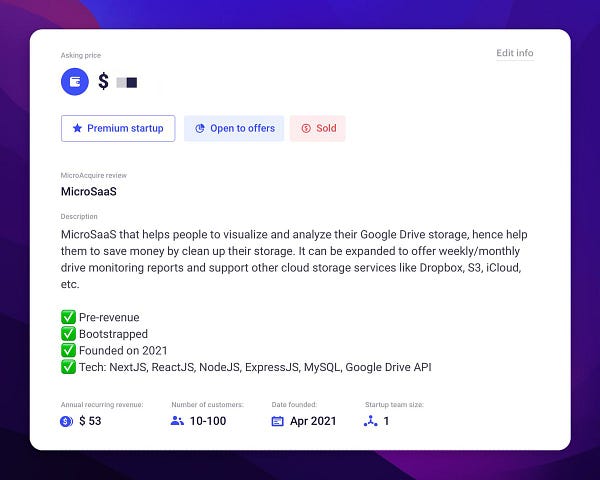Click the Apr 2021 date value
Image resolution: width=600 pixels, height=480 pixels.
coord(313,421)
